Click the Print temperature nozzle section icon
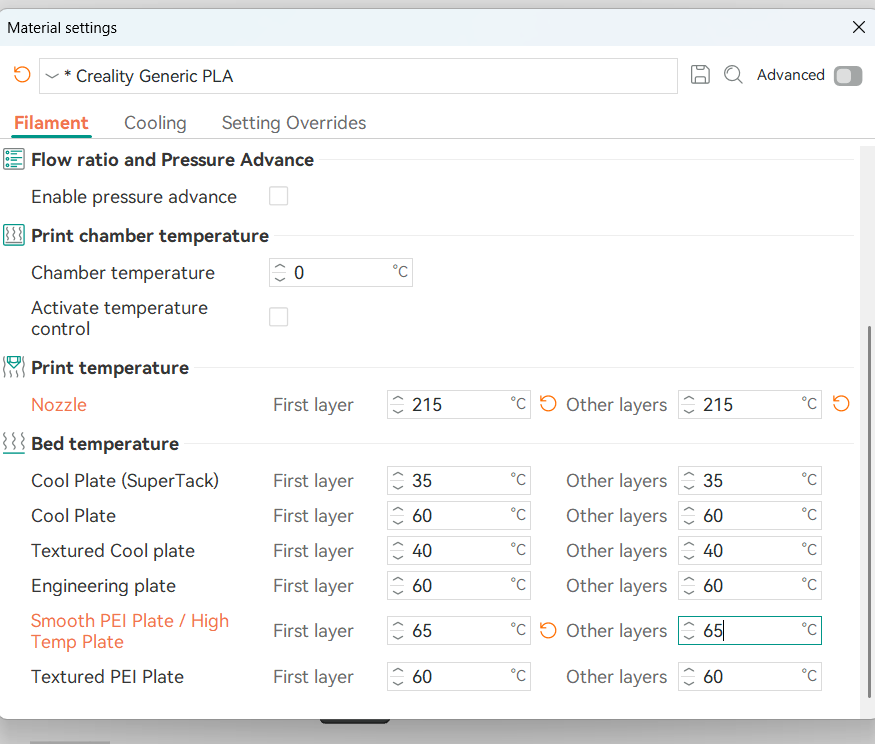This screenshot has width=875, height=744. pos(14,368)
